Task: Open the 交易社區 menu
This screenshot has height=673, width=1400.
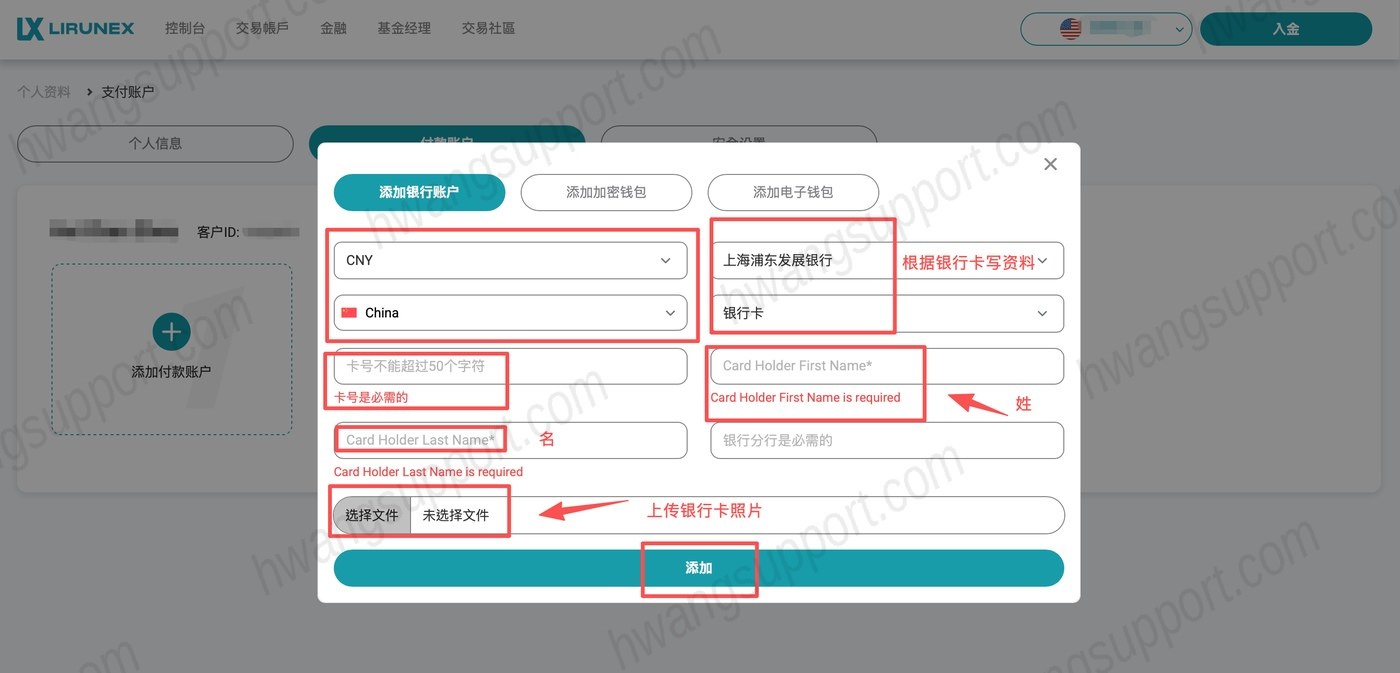Action: (x=488, y=28)
